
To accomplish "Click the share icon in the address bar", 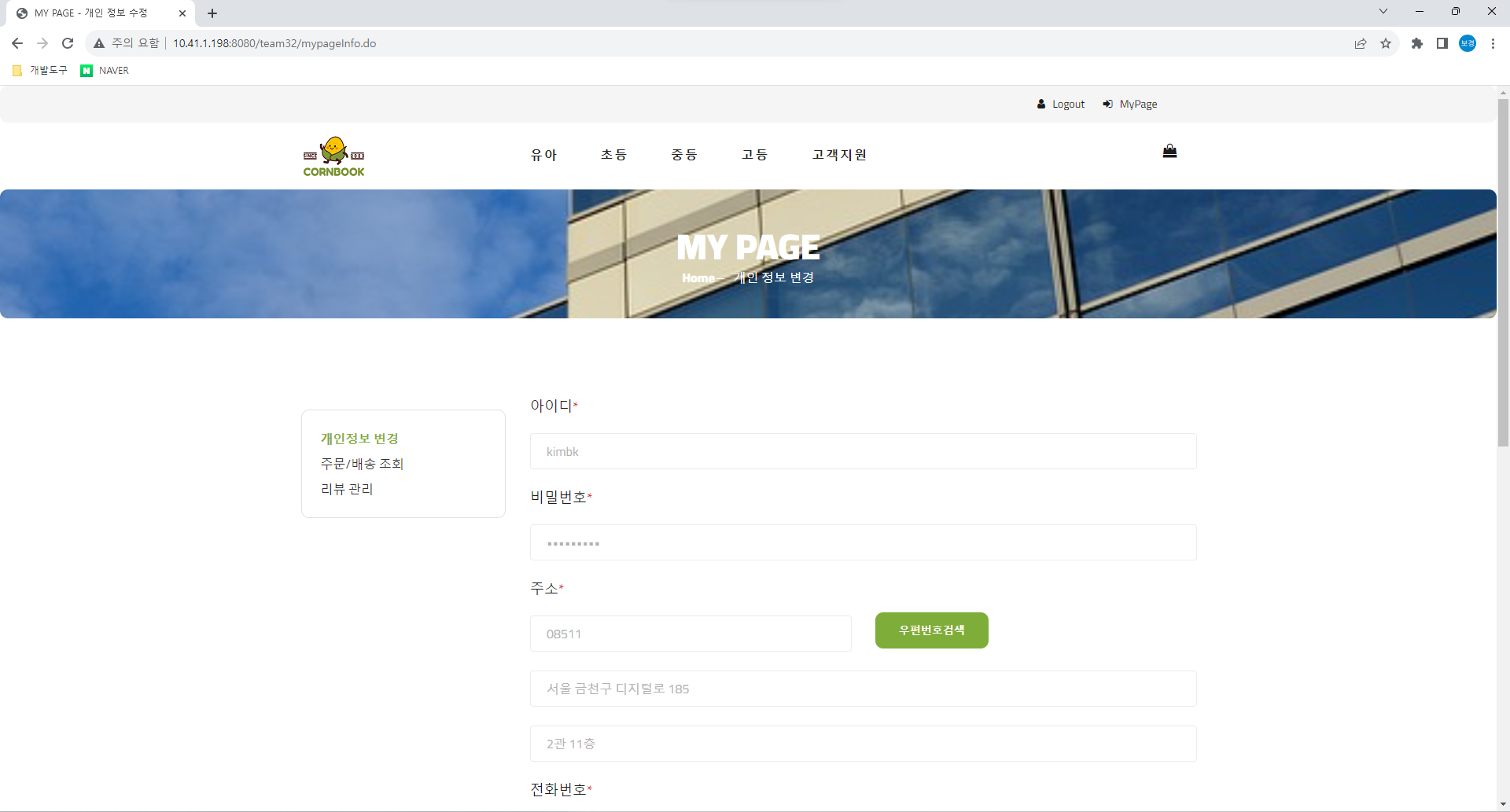I will [x=1361, y=43].
